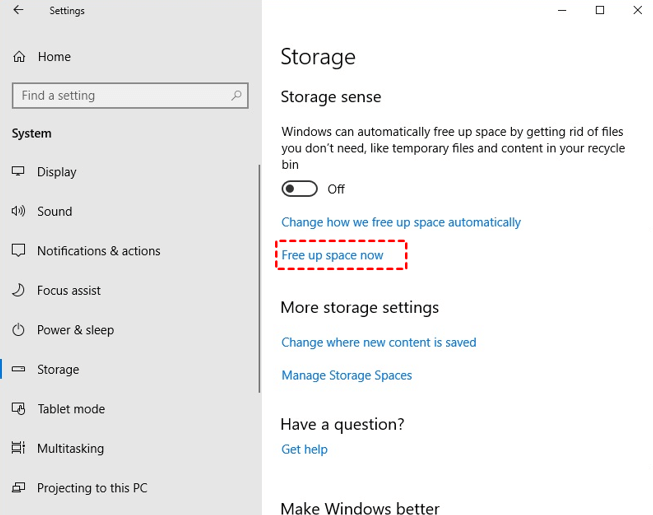Click the Notifications & actions icon
Image resolution: width=653 pixels, height=515 pixels.
point(18,251)
